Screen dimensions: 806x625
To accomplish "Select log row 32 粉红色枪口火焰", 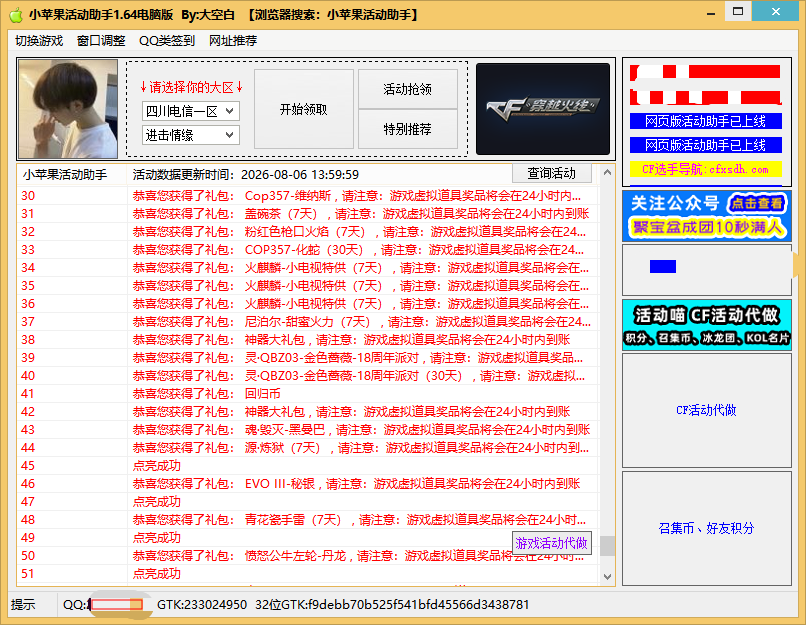I will pos(307,232).
